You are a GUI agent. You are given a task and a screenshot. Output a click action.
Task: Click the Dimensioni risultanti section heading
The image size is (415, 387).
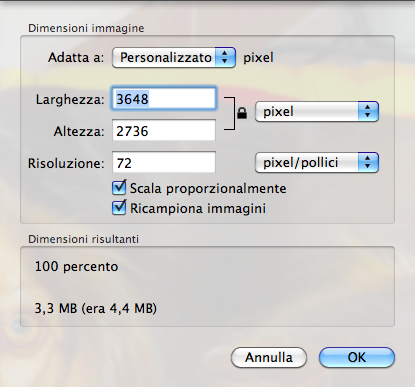[83, 239]
